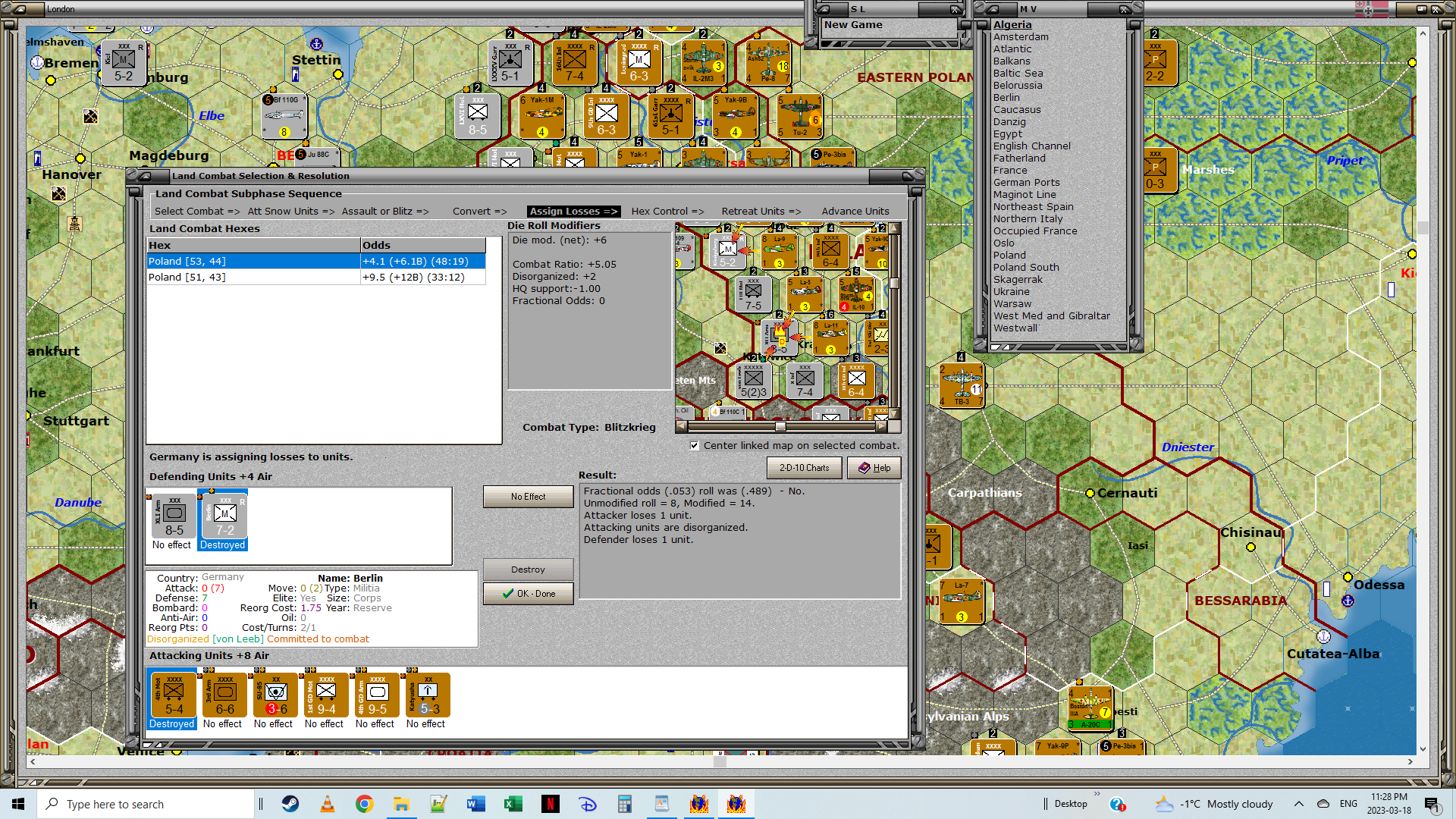Screen dimensions: 1456x819
Task: Select the SU-85 3-6 attacking unit
Action: pyautogui.click(x=275, y=695)
